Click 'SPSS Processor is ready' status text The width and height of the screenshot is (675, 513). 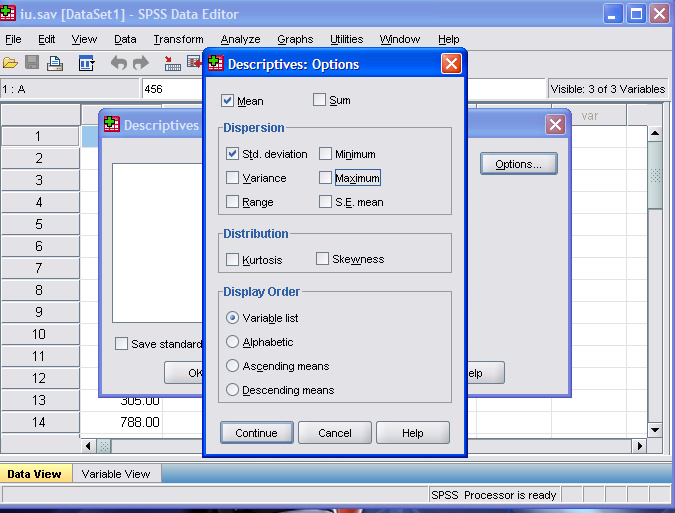[494, 495]
